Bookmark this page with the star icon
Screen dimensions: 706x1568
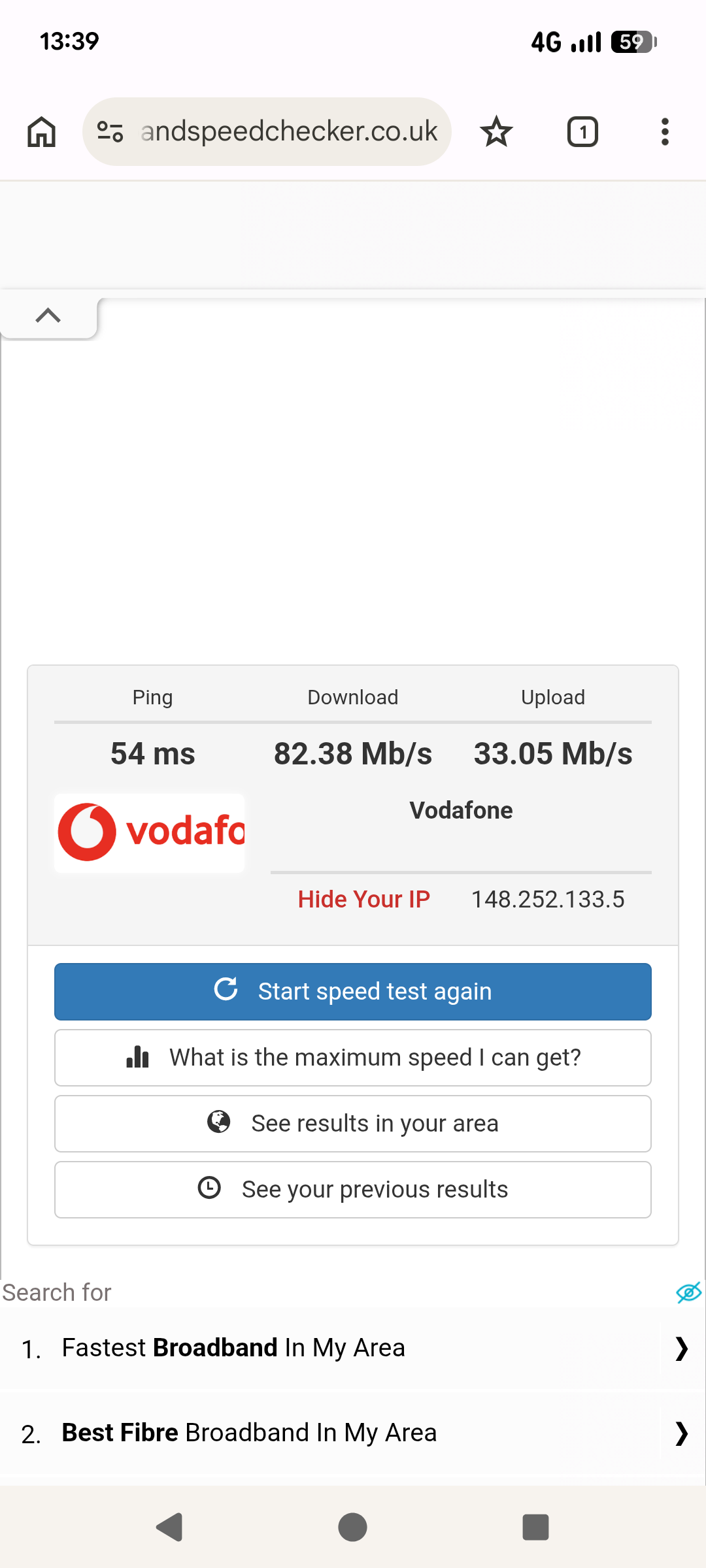pos(496,132)
